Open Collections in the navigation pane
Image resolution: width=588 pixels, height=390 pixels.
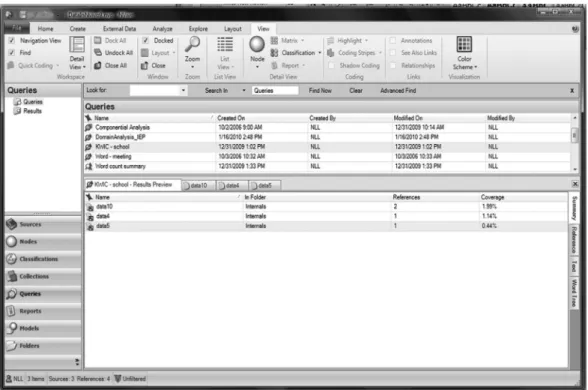[x=44, y=276]
